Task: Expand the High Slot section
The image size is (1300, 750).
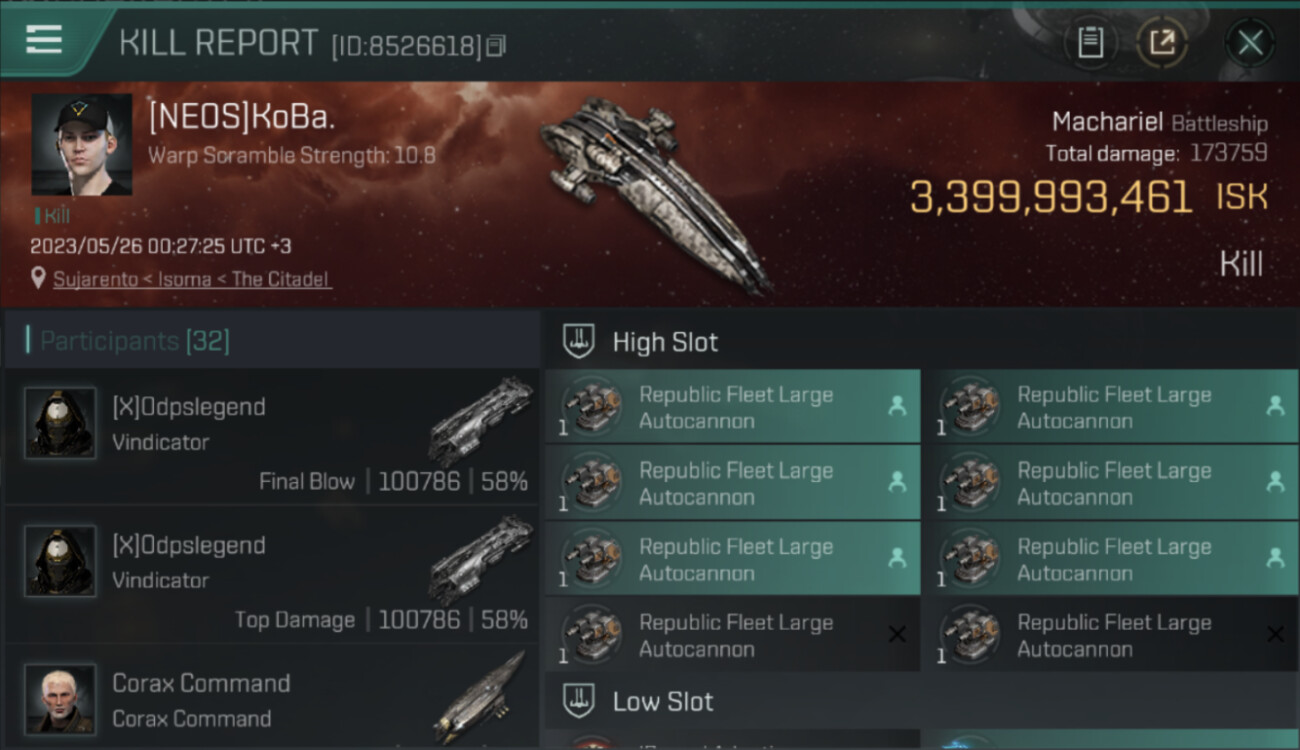Action: [x=665, y=342]
